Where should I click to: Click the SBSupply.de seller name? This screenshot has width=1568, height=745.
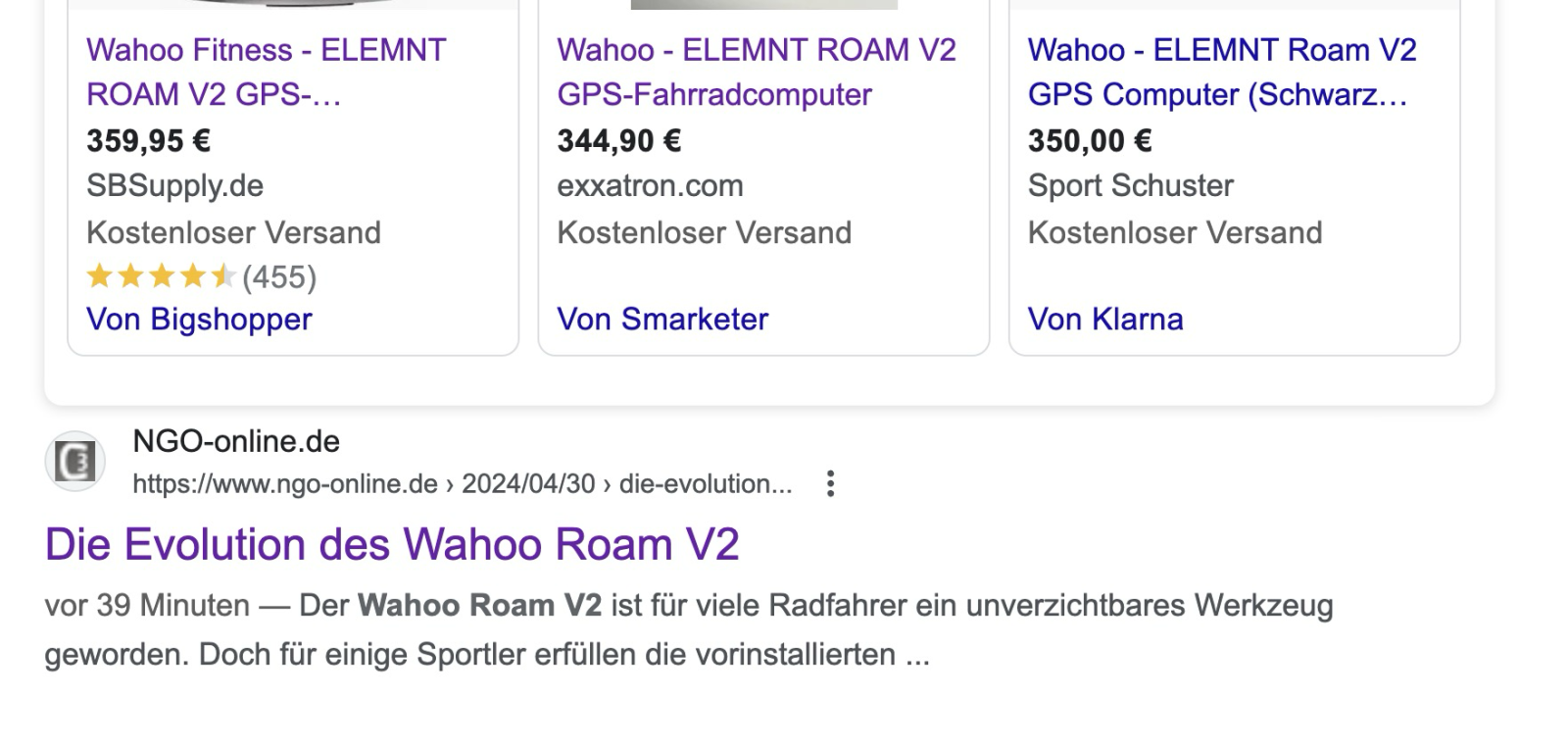click(x=174, y=186)
